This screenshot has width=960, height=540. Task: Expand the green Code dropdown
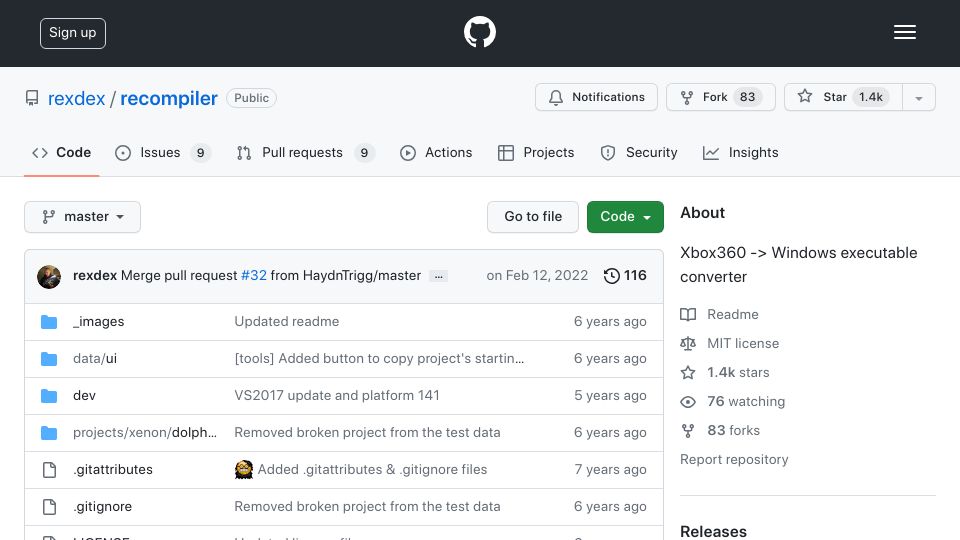click(625, 217)
